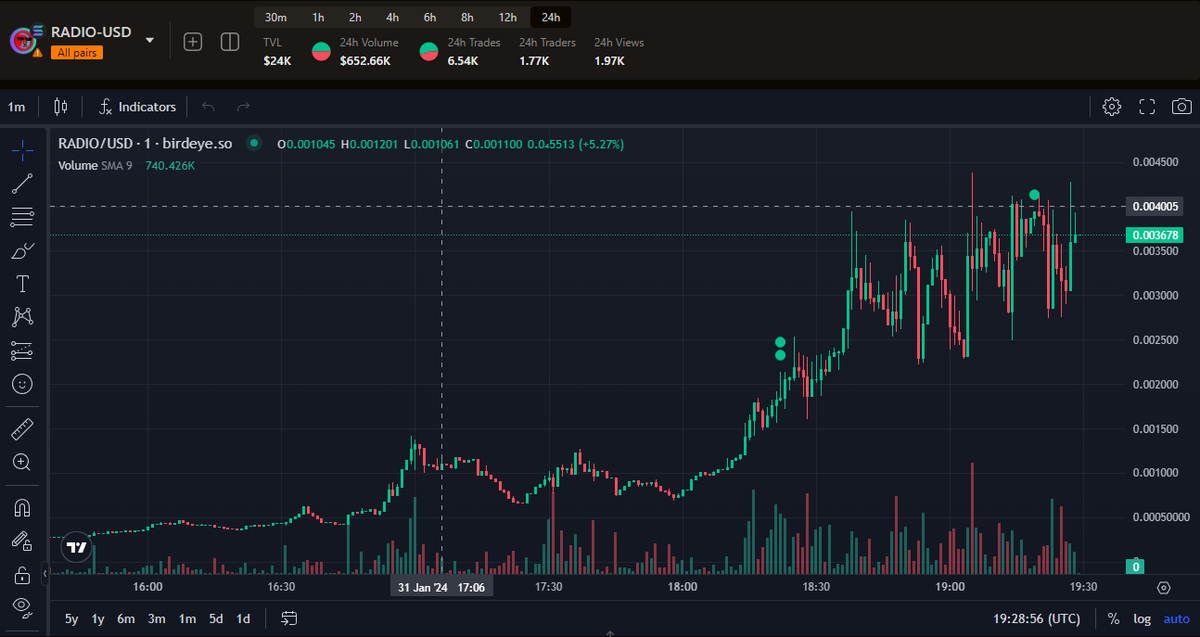Select the XABCD Pattern tool
This screenshot has height=637, width=1200.
[x=22, y=317]
